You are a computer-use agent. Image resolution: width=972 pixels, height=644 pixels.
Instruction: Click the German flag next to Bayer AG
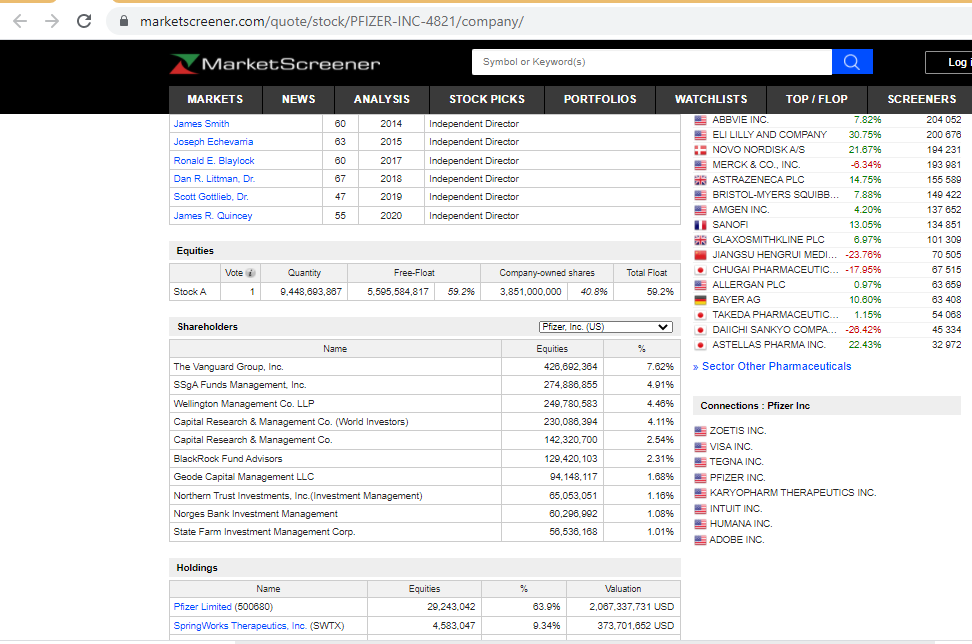tap(701, 299)
